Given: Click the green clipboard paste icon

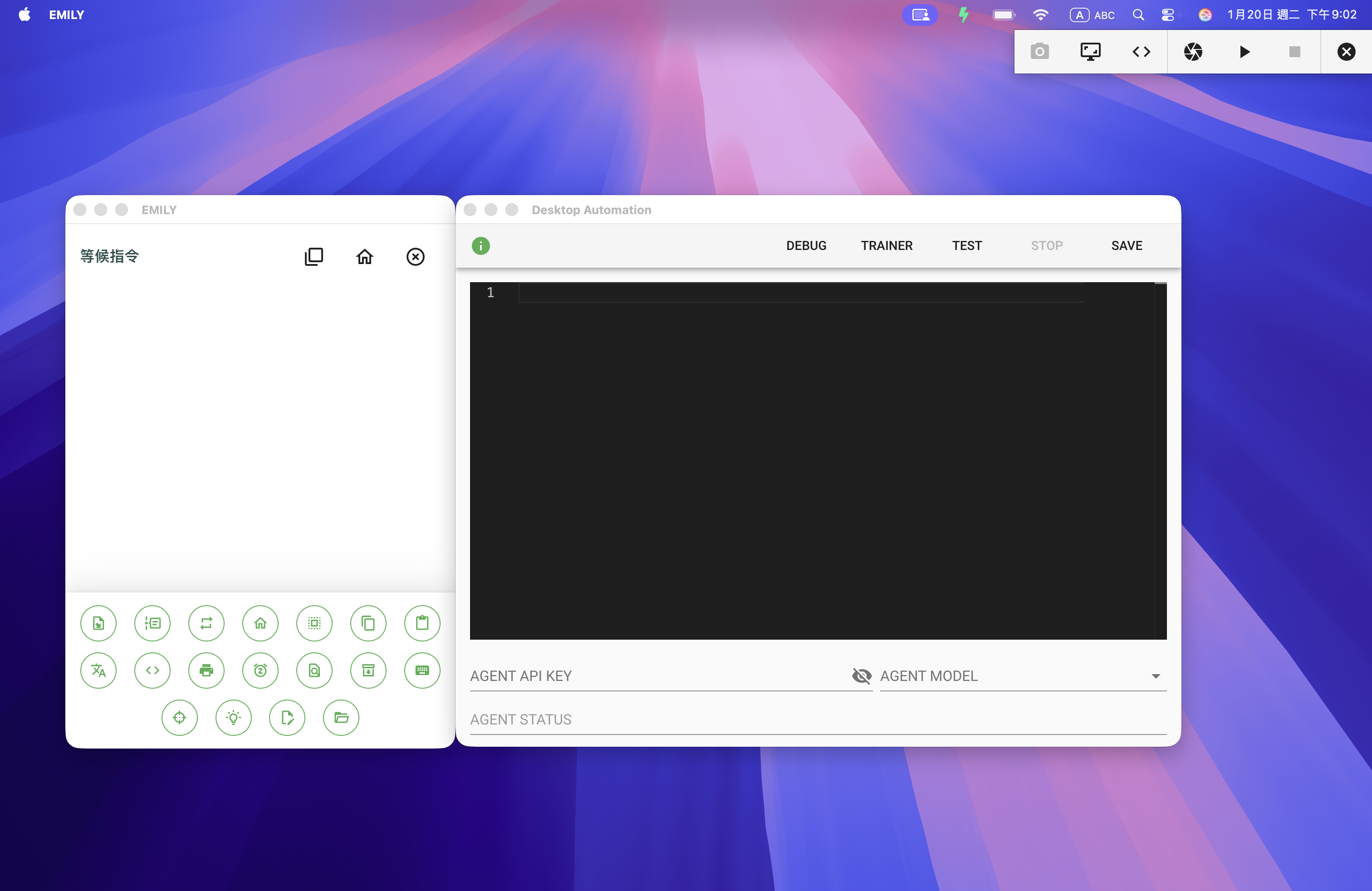Looking at the screenshot, I should pyautogui.click(x=422, y=623).
